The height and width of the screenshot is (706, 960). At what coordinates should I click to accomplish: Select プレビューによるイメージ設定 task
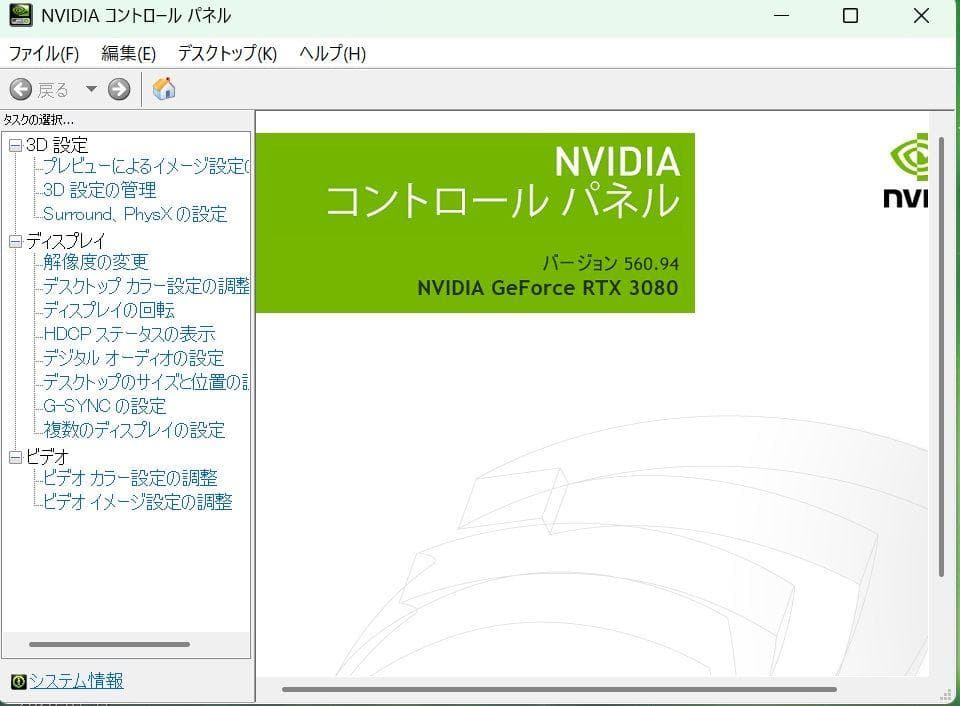[x=146, y=166]
